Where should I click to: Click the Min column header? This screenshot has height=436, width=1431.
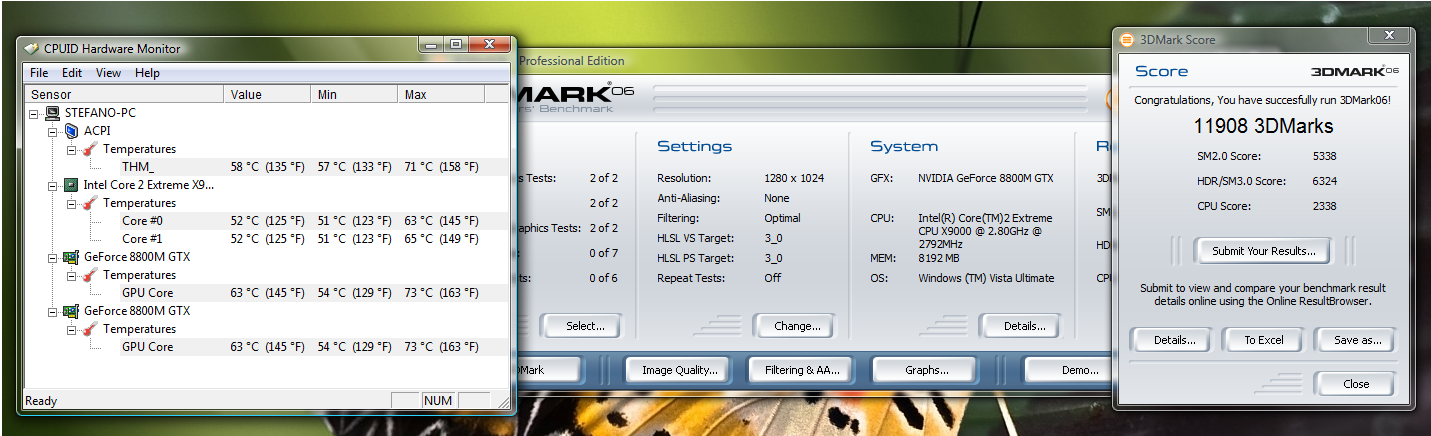354,95
